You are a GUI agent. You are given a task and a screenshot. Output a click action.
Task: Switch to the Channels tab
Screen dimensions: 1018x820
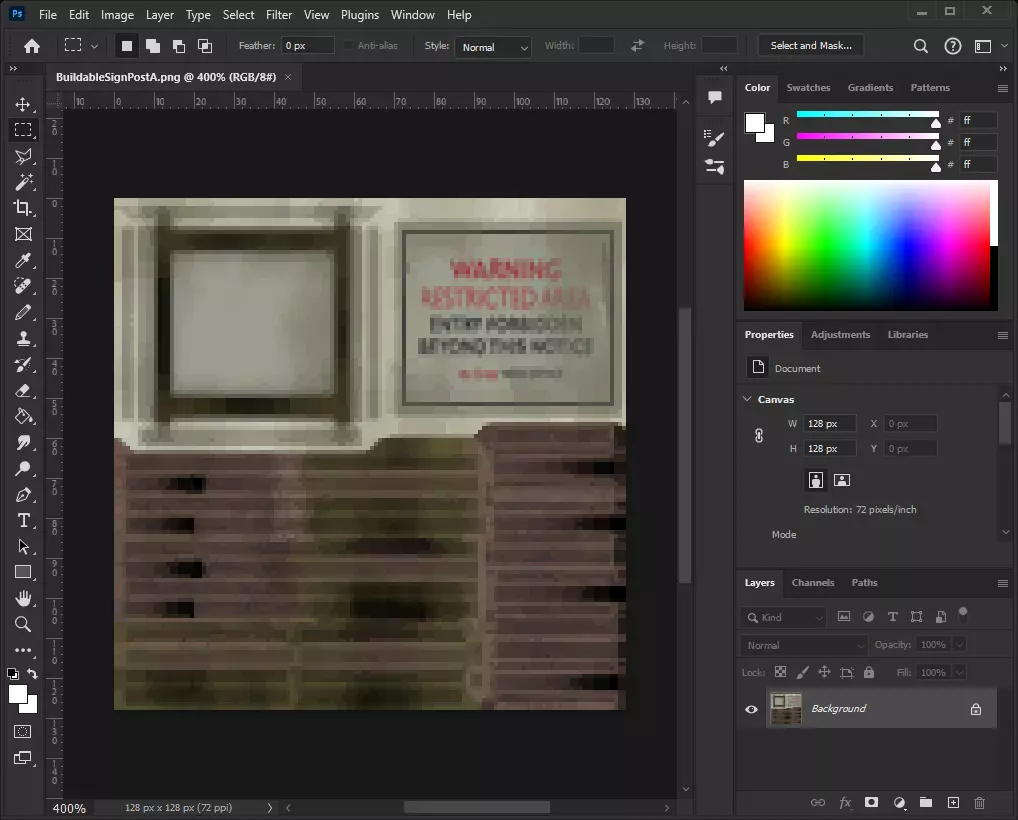pyautogui.click(x=812, y=582)
